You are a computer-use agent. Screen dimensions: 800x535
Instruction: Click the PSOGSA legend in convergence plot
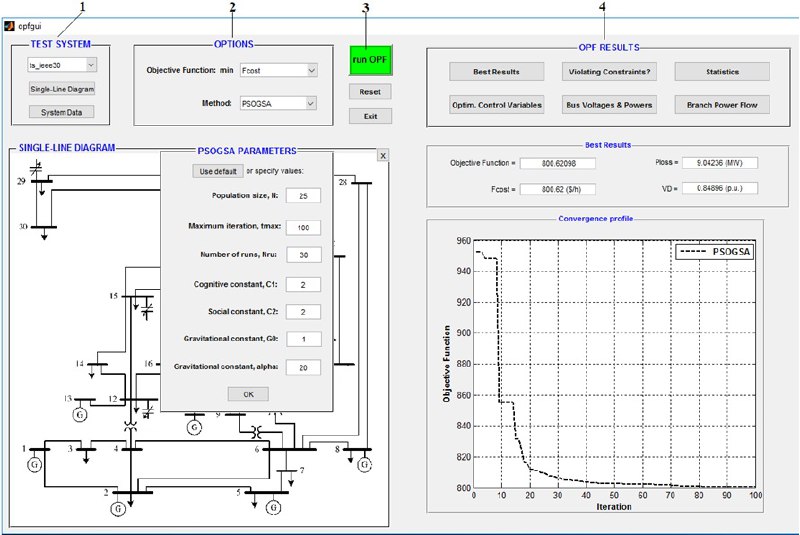(x=713, y=251)
